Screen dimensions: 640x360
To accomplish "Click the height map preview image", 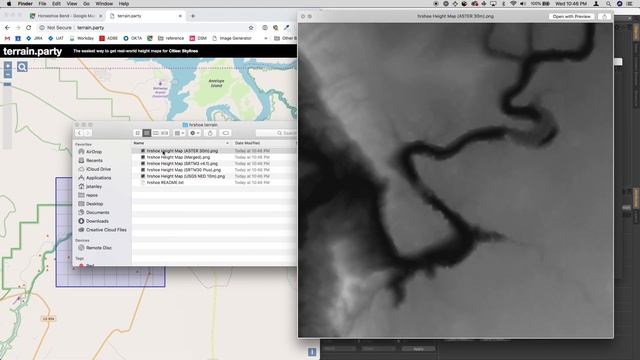I will click(456, 180).
